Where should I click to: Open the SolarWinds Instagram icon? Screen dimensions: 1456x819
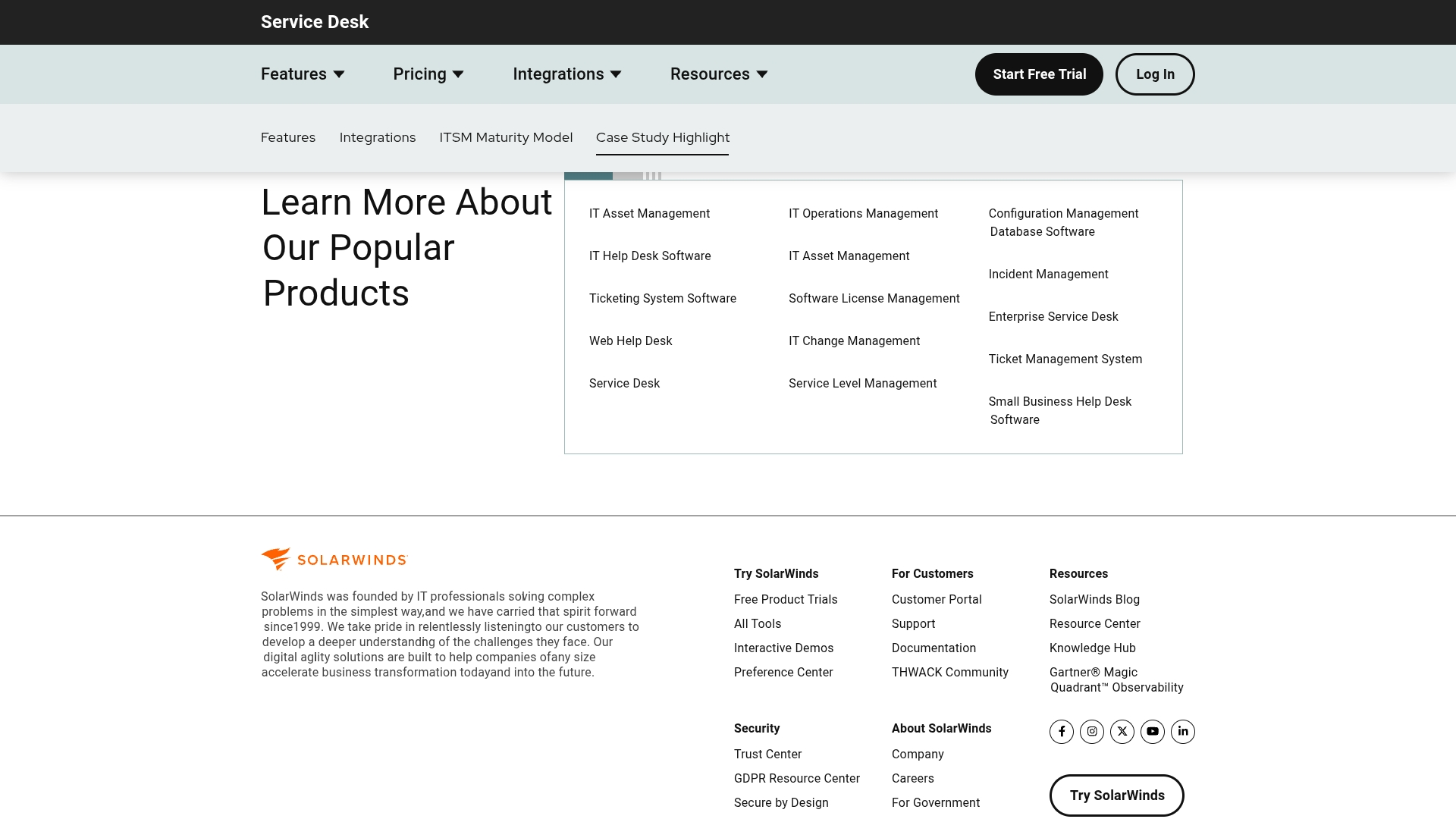click(1092, 732)
